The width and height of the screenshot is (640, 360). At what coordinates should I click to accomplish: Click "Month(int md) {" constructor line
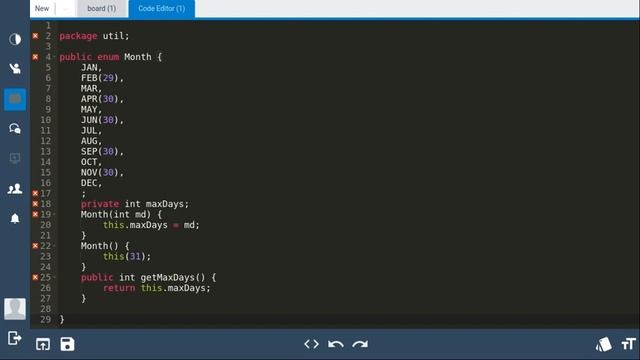pos(121,214)
